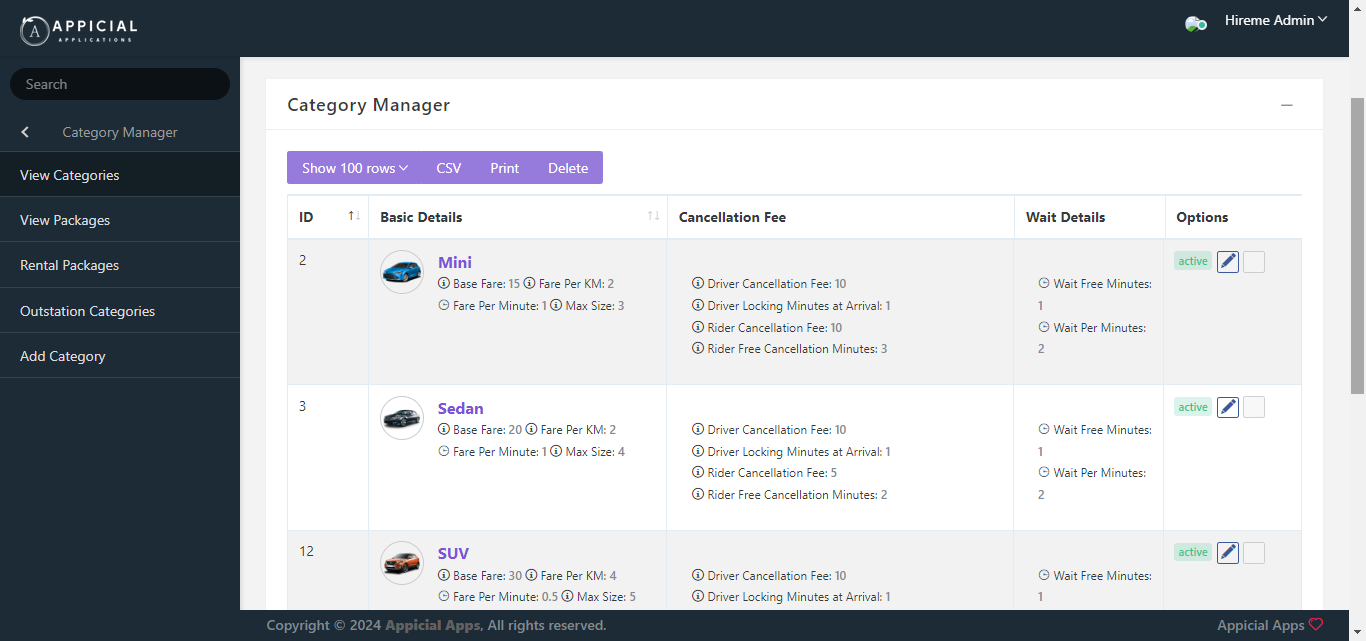1366x641 pixels.
Task: Collapse the Category Manager panel
Action: tap(1287, 105)
